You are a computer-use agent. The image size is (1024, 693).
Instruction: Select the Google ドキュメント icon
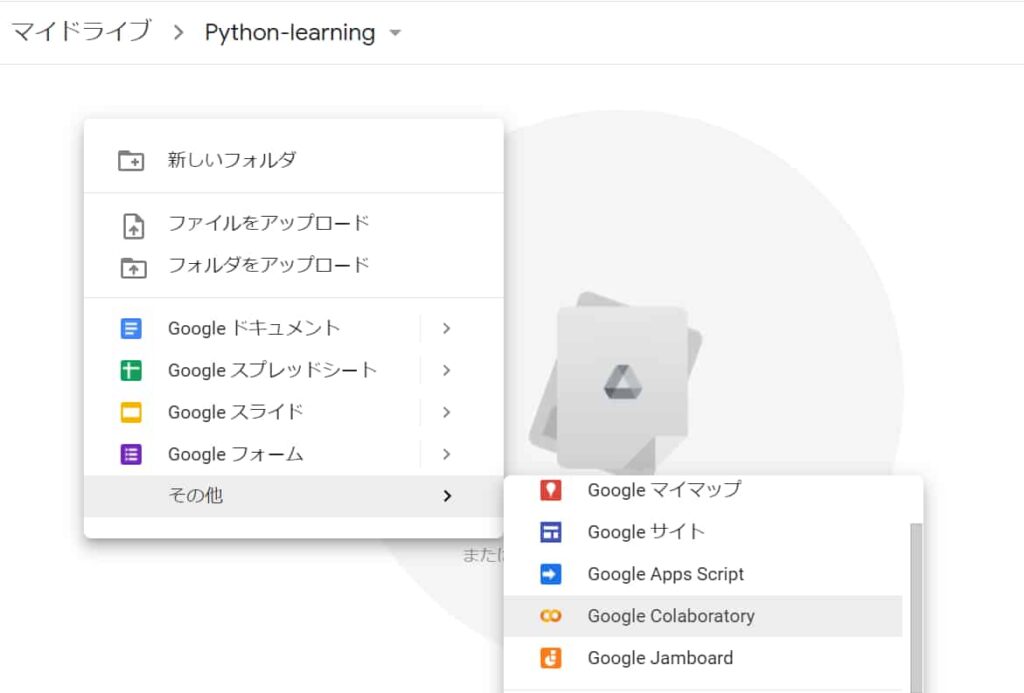click(x=131, y=328)
